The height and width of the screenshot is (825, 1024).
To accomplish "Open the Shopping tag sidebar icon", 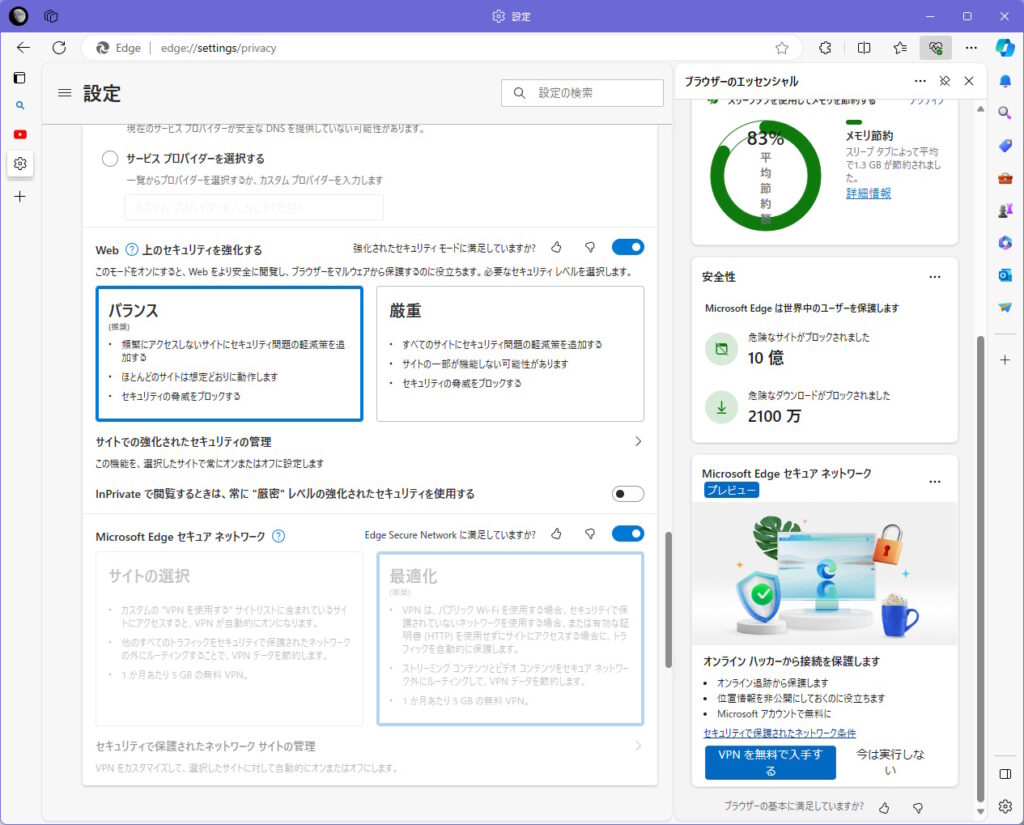I will click(x=1005, y=145).
